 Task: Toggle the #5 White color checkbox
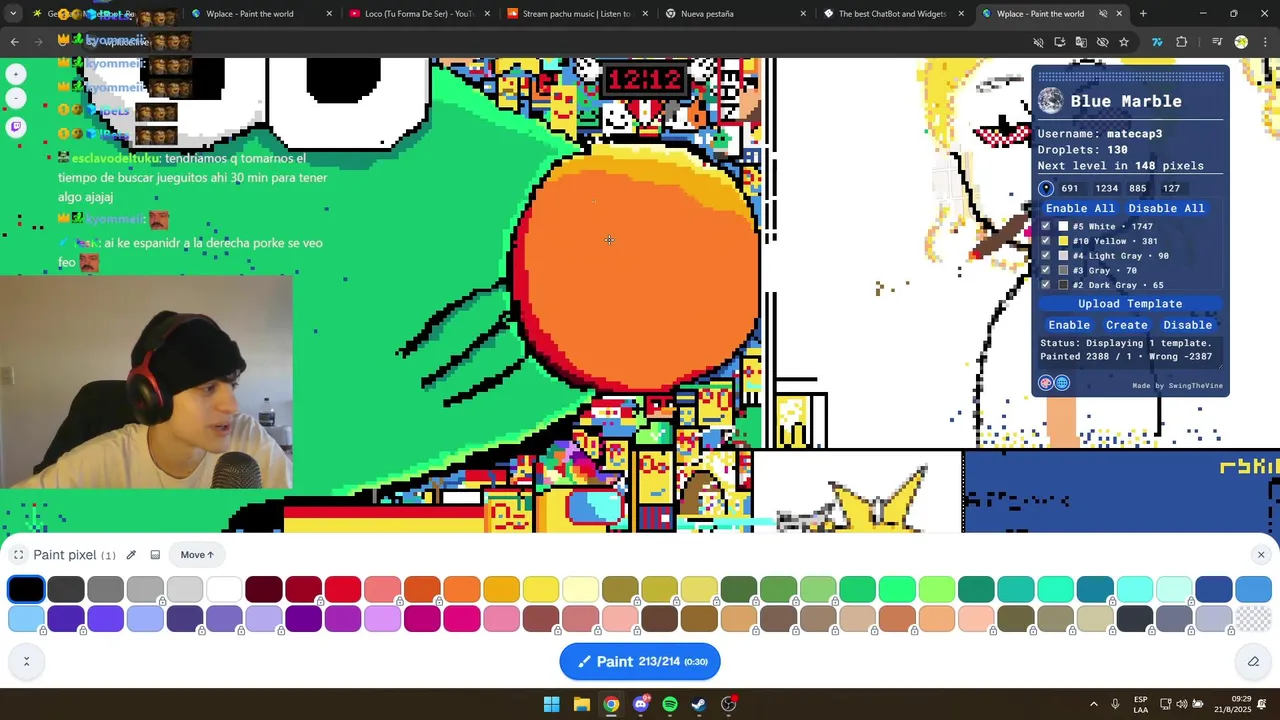[x=1046, y=227]
